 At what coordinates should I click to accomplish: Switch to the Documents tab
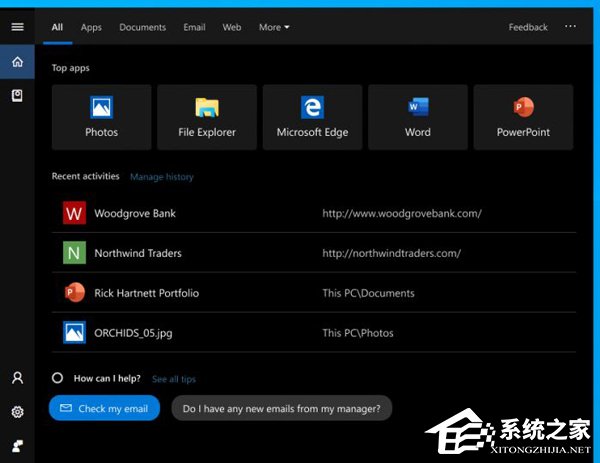click(x=142, y=27)
